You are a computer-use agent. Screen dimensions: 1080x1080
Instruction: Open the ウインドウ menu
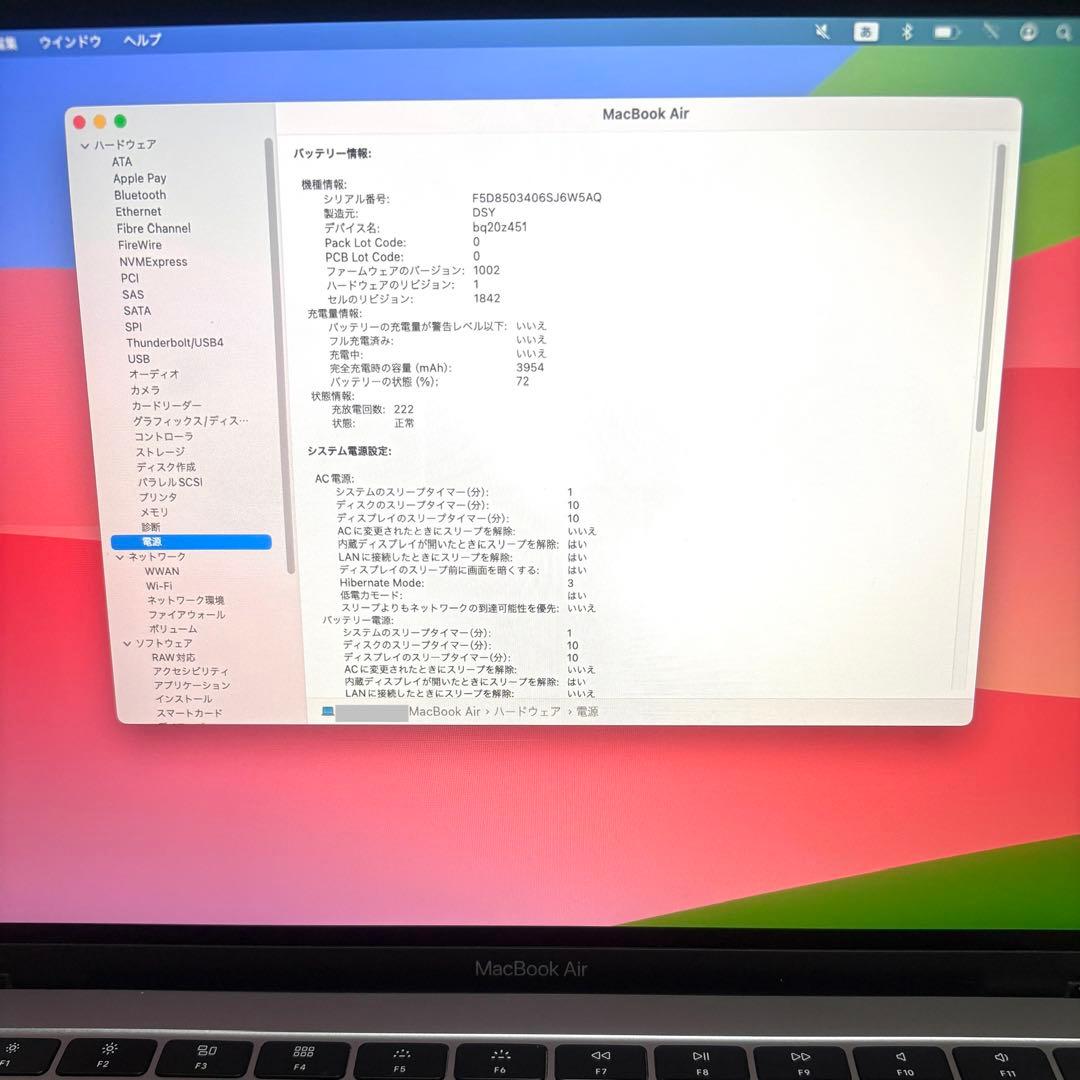[69, 41]
